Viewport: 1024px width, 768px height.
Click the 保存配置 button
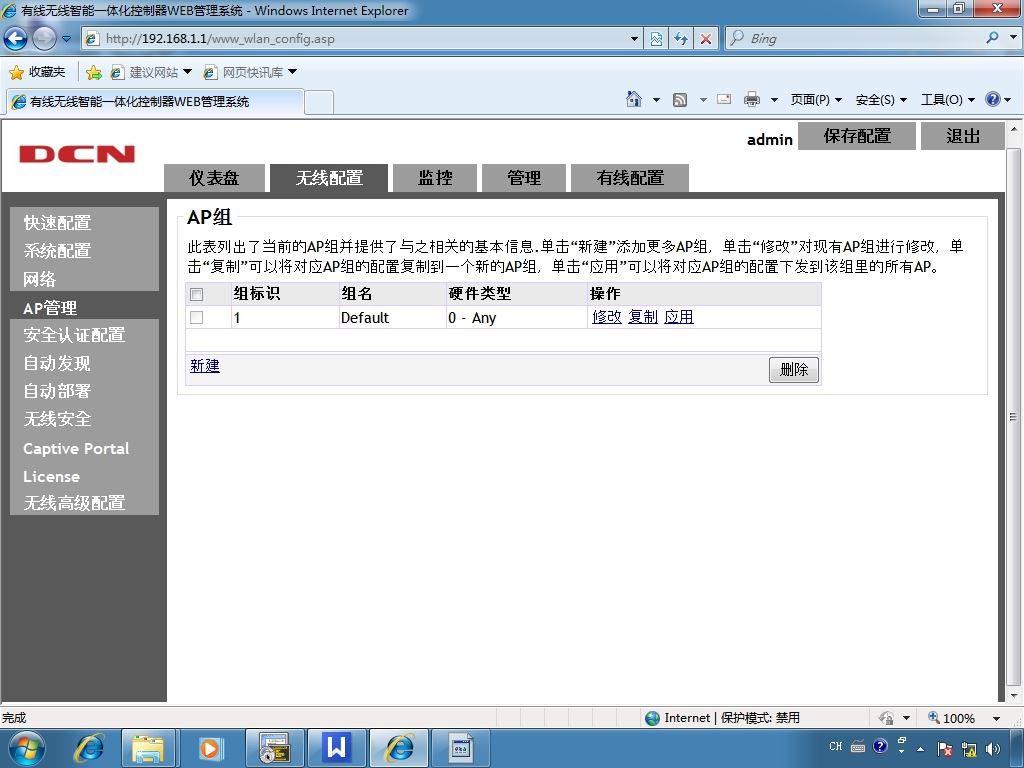(857, 136)
